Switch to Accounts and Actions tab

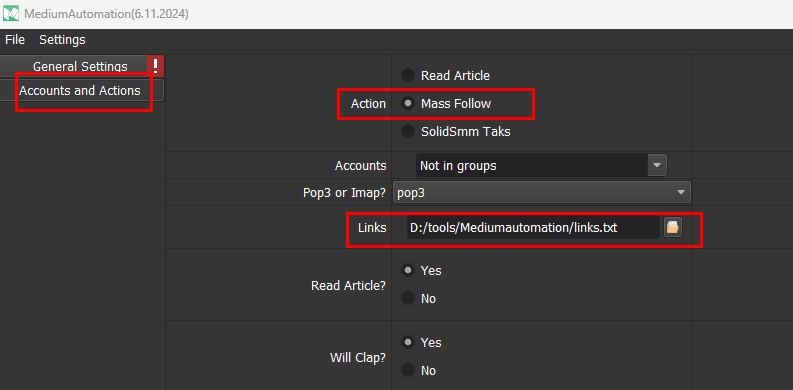tap(80, 91)
